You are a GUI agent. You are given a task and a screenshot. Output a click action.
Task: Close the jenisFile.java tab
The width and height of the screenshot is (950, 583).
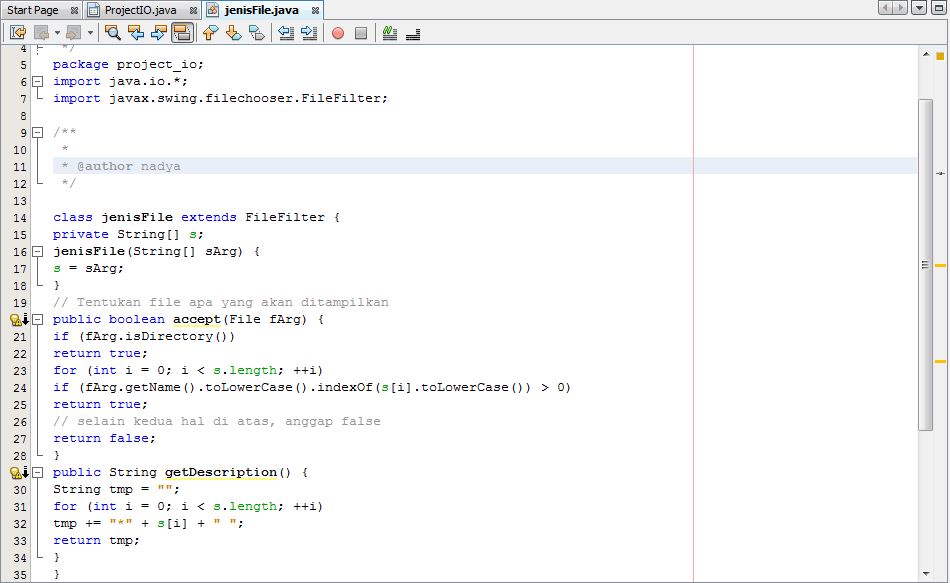[315, 10]
